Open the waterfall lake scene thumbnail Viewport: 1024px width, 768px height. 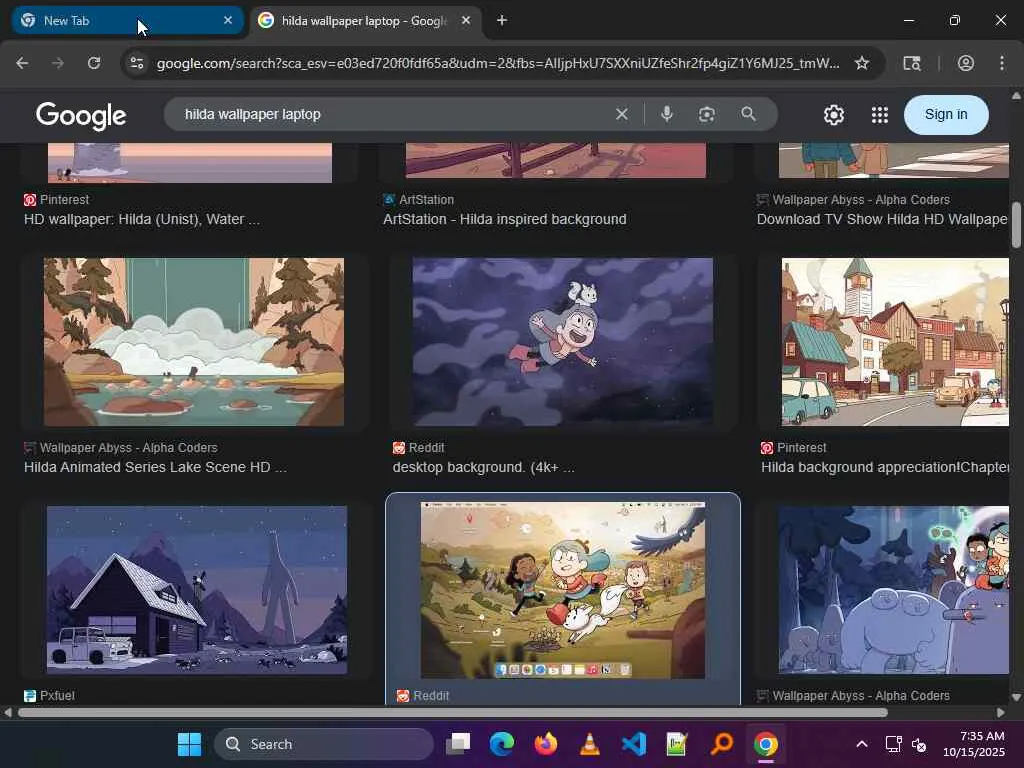(x=194, y=342)
